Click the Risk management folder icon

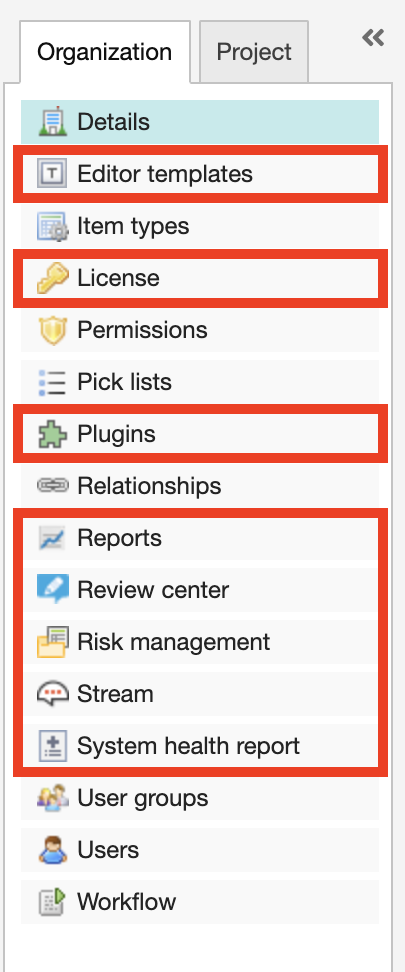click(x=53, y=642)
